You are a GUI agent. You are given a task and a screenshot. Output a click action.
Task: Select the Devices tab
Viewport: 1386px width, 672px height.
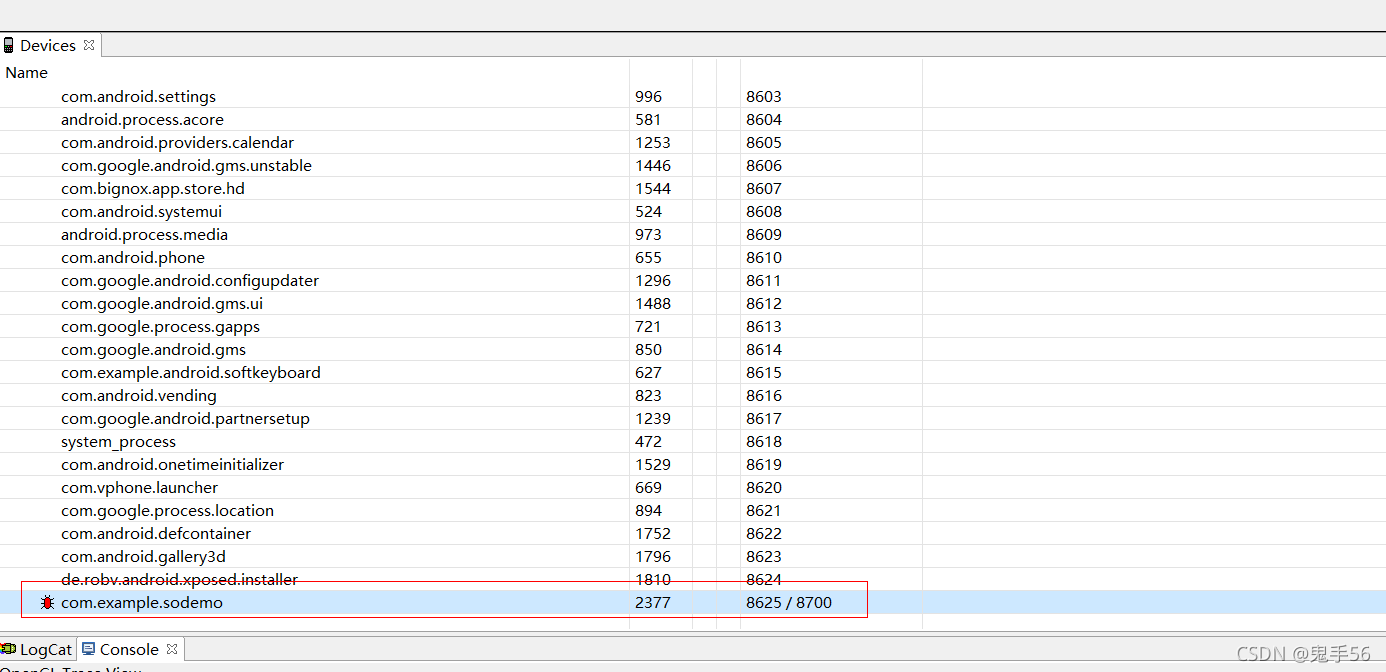48,46
